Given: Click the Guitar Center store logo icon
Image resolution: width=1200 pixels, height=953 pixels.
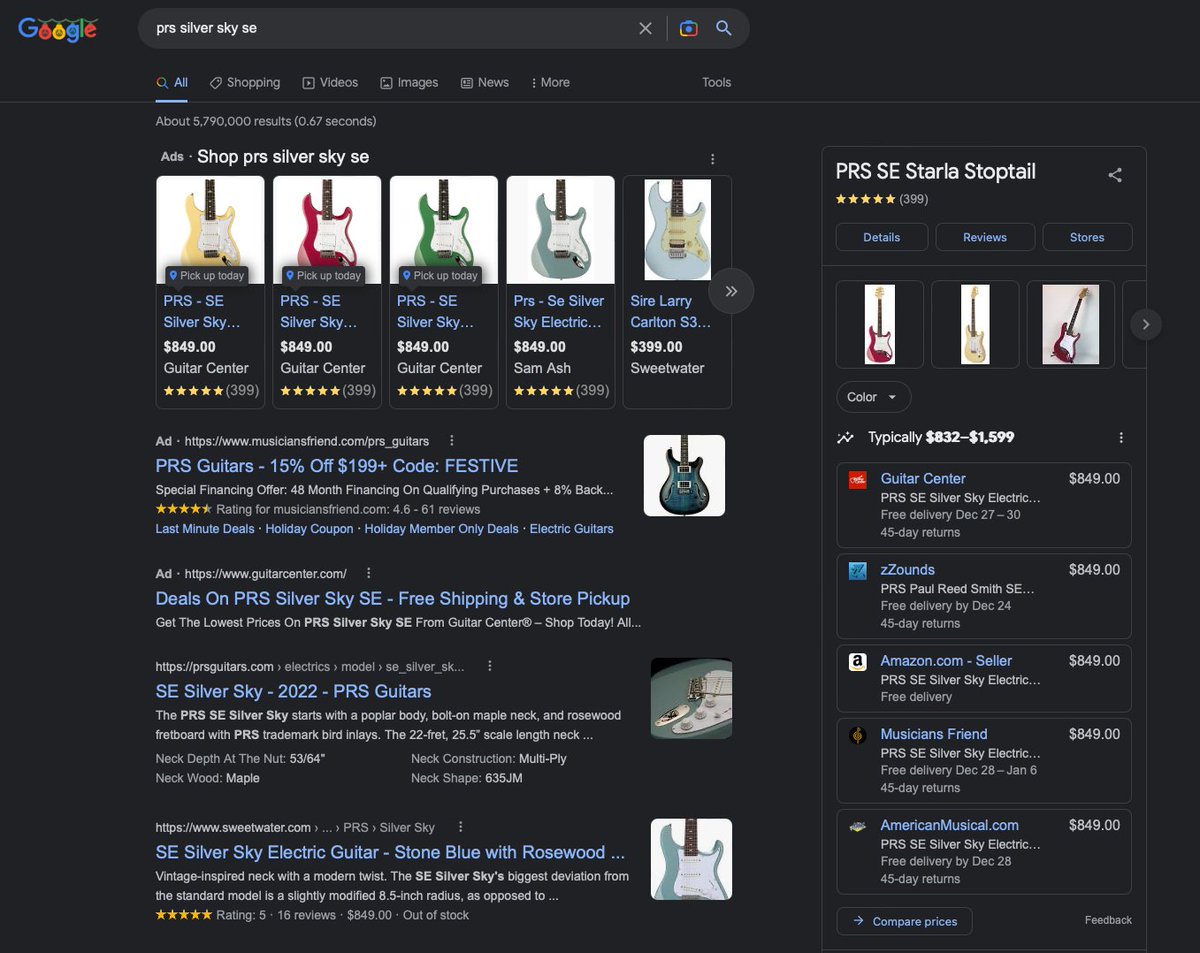Looking at the screenshot, I should [857, 479].
